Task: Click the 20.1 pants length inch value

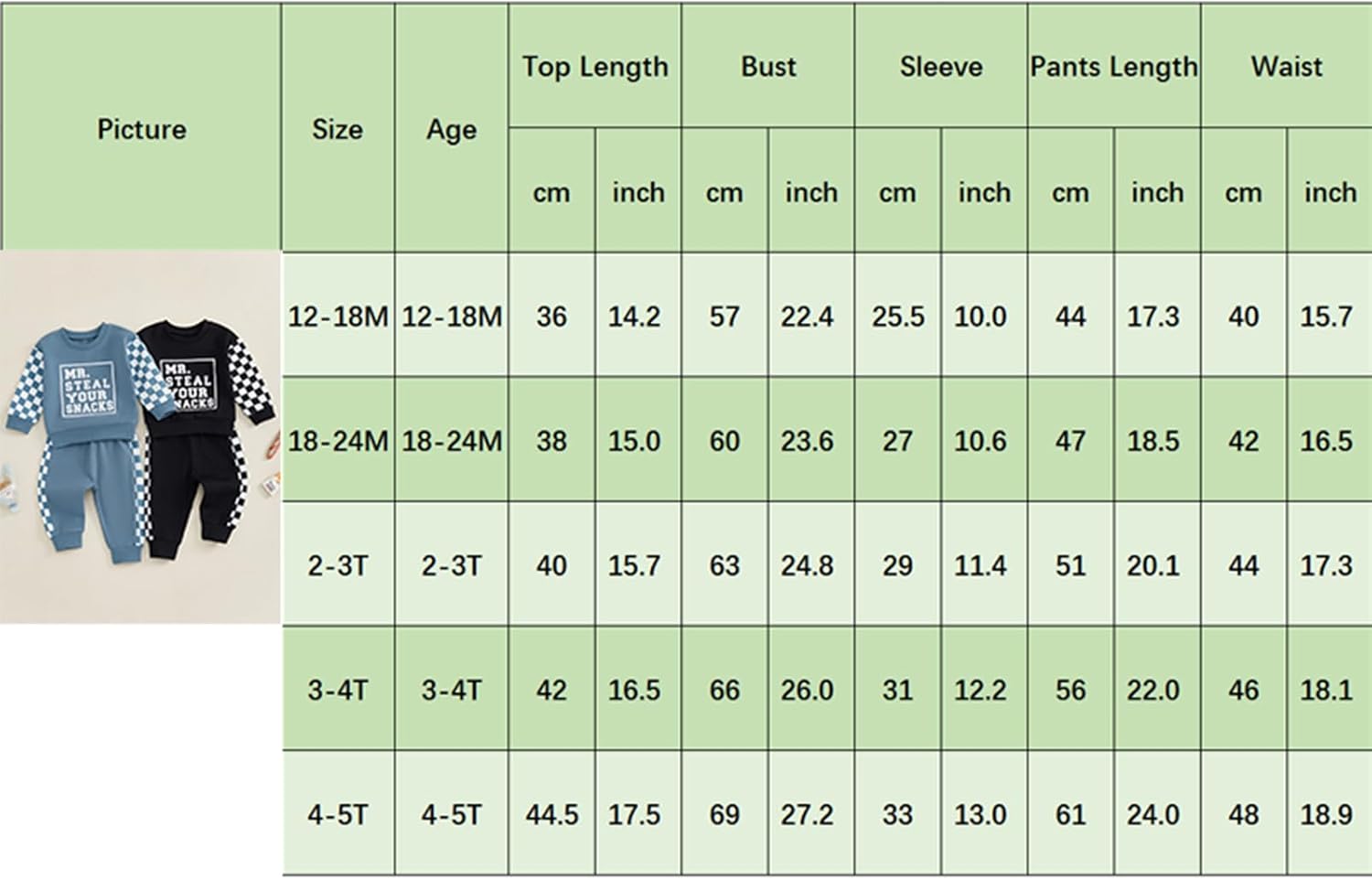Action: pos(1152,565)
